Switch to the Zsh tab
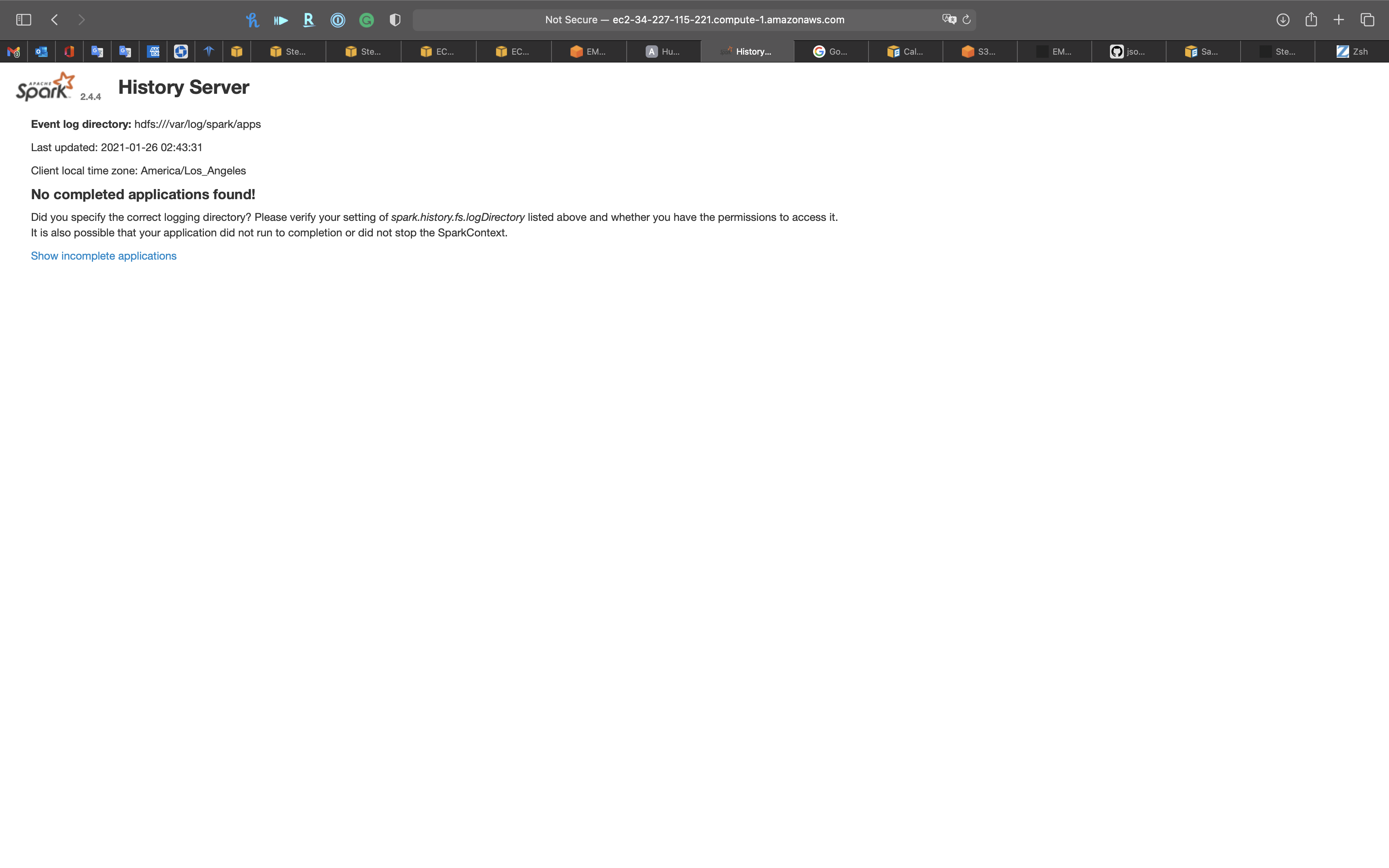Viewport: 1389px width, 868px height. click(x=1352, y=52)
